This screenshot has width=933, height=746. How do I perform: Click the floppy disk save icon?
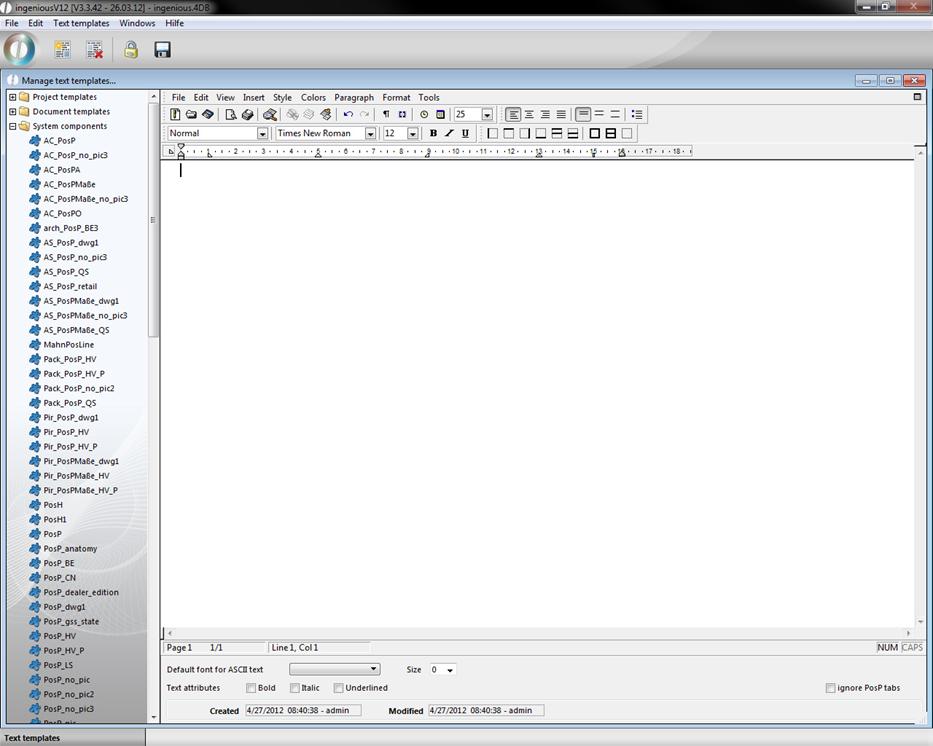click(x=162, y=49)
